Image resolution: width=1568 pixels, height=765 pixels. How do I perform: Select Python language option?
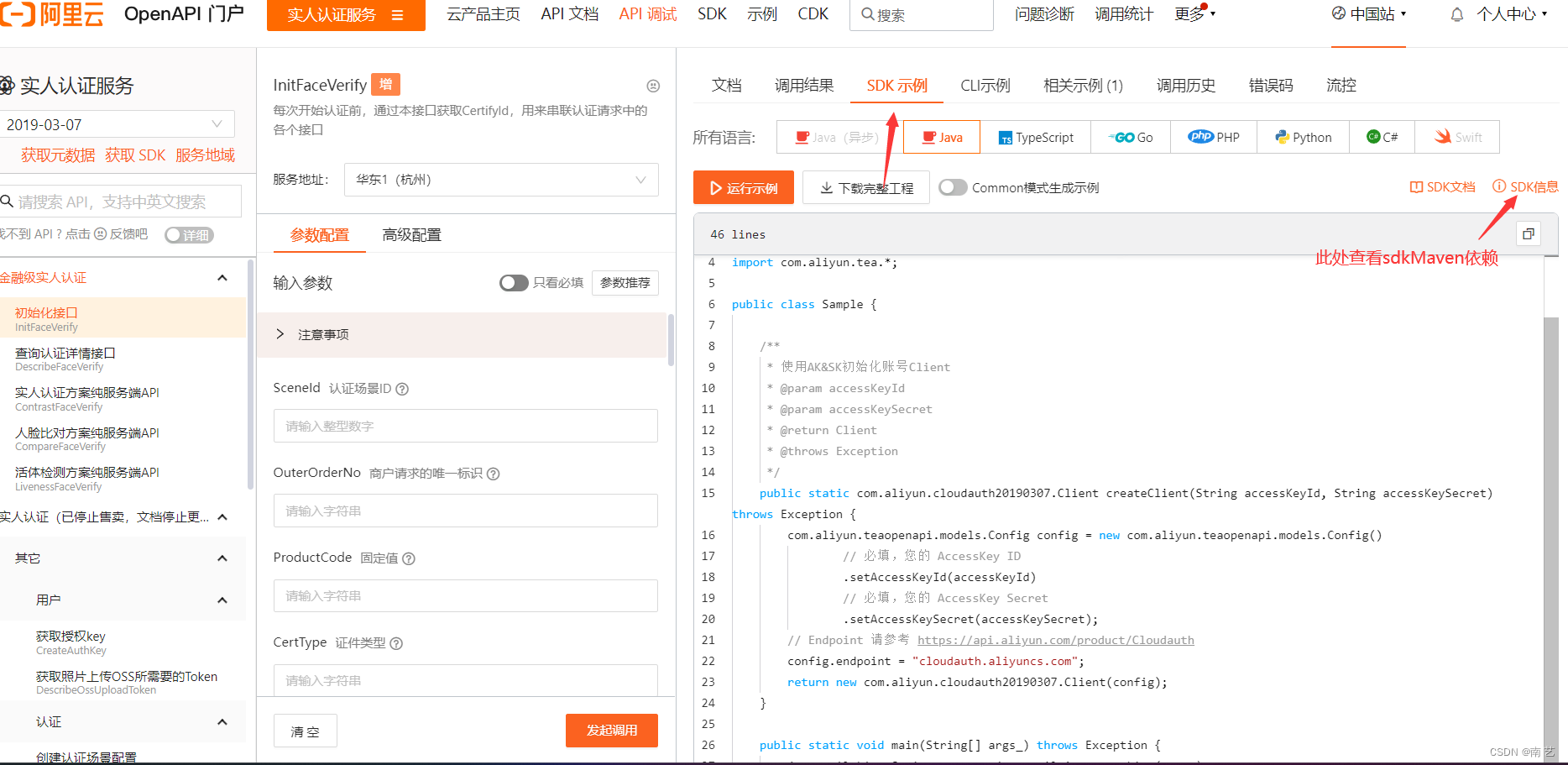[1303, 137]
